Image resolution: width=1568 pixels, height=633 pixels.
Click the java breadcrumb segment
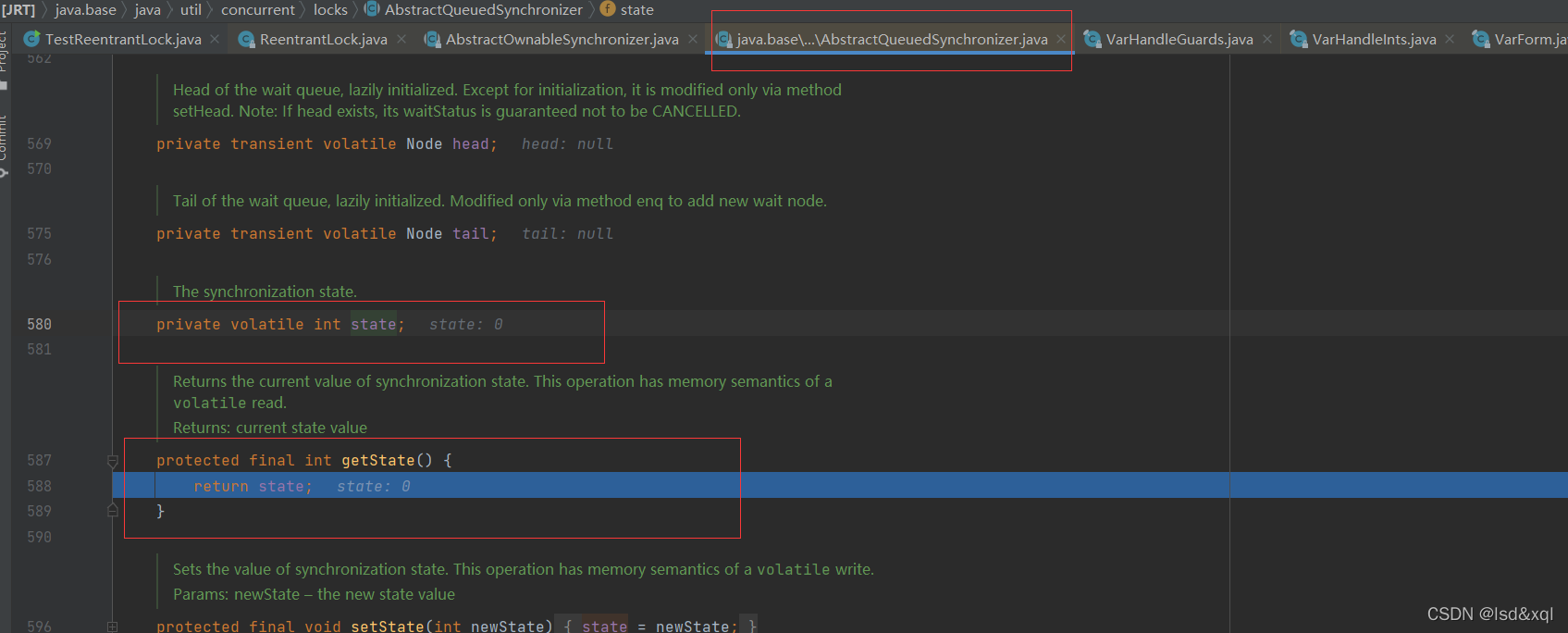[147, 9]
